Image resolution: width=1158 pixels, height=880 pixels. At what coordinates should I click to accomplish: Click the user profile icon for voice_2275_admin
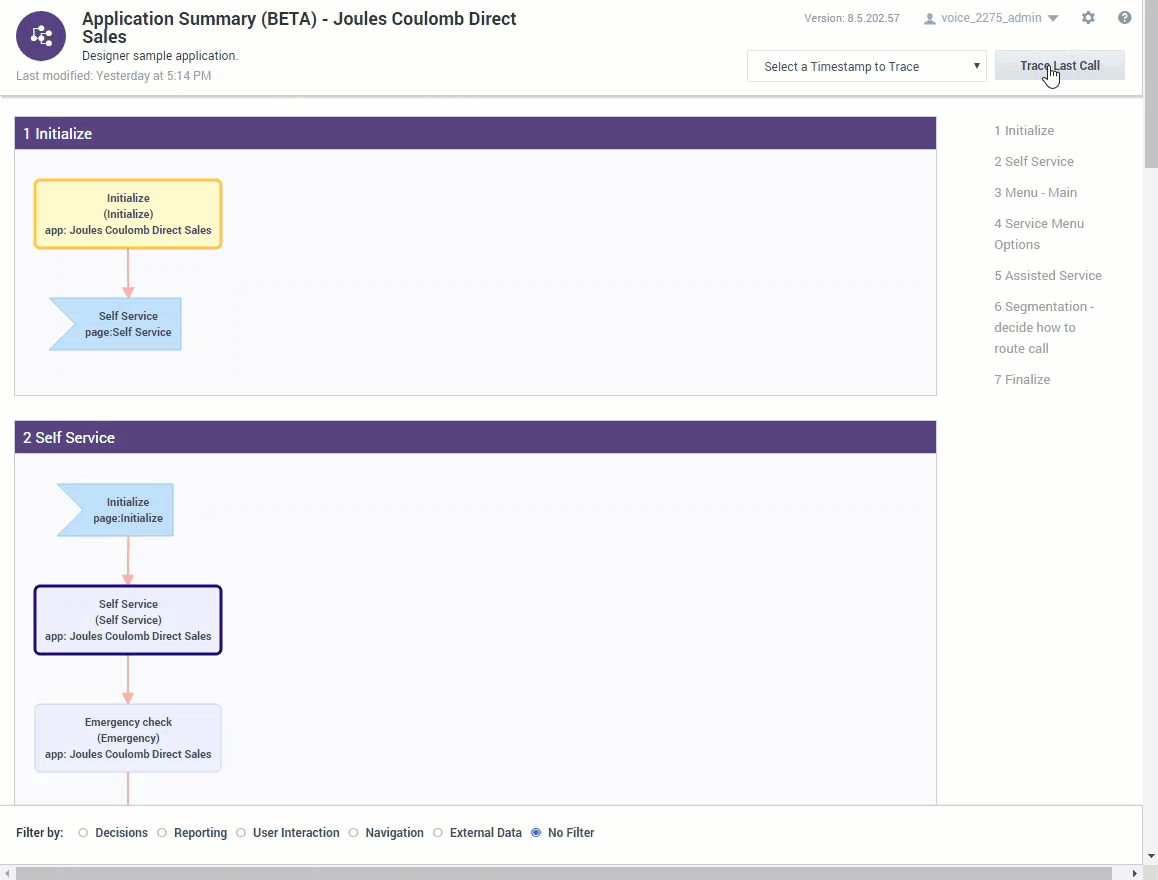click(x=929, y=18)
